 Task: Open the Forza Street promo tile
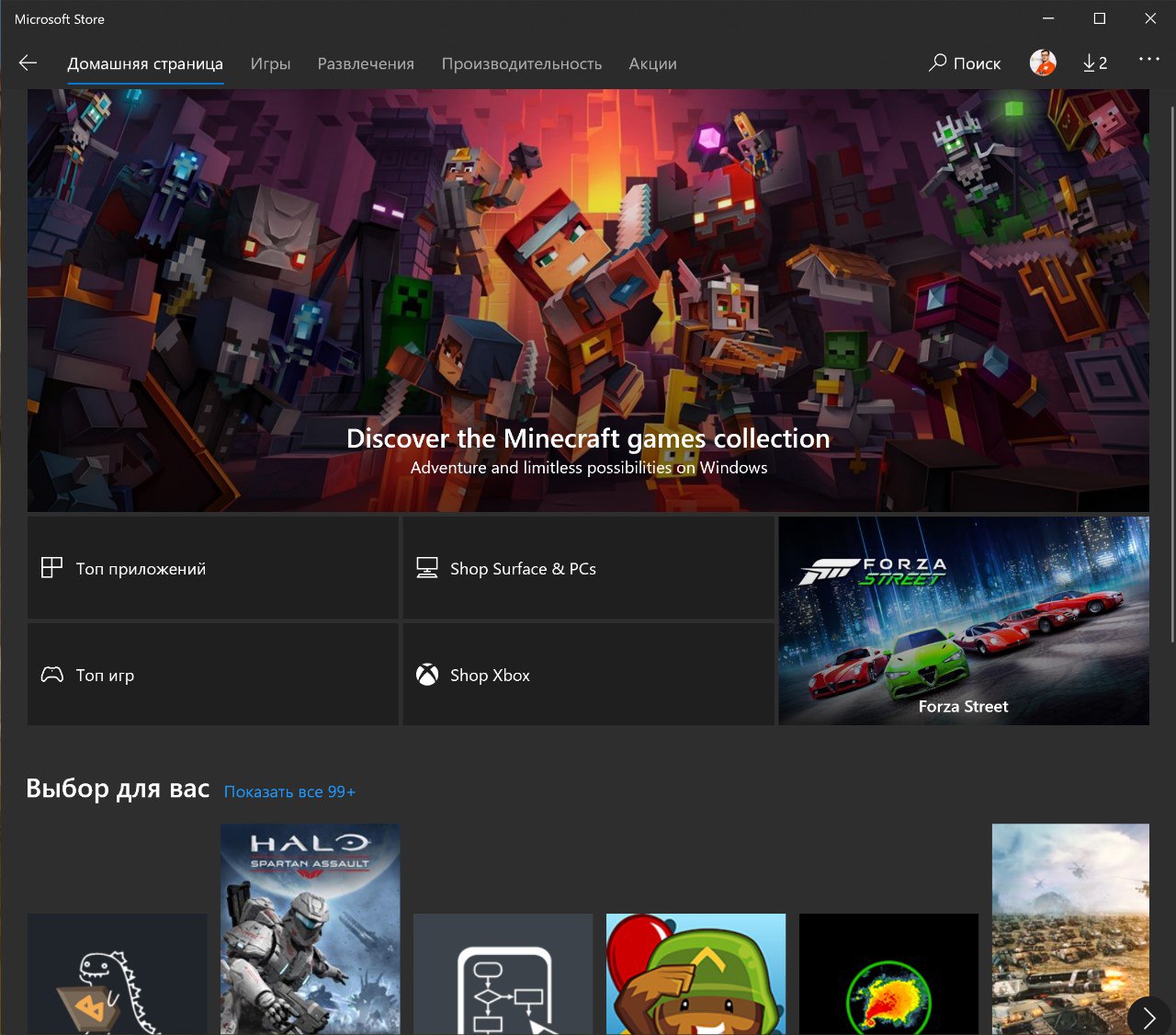click(x=964, y=620)
